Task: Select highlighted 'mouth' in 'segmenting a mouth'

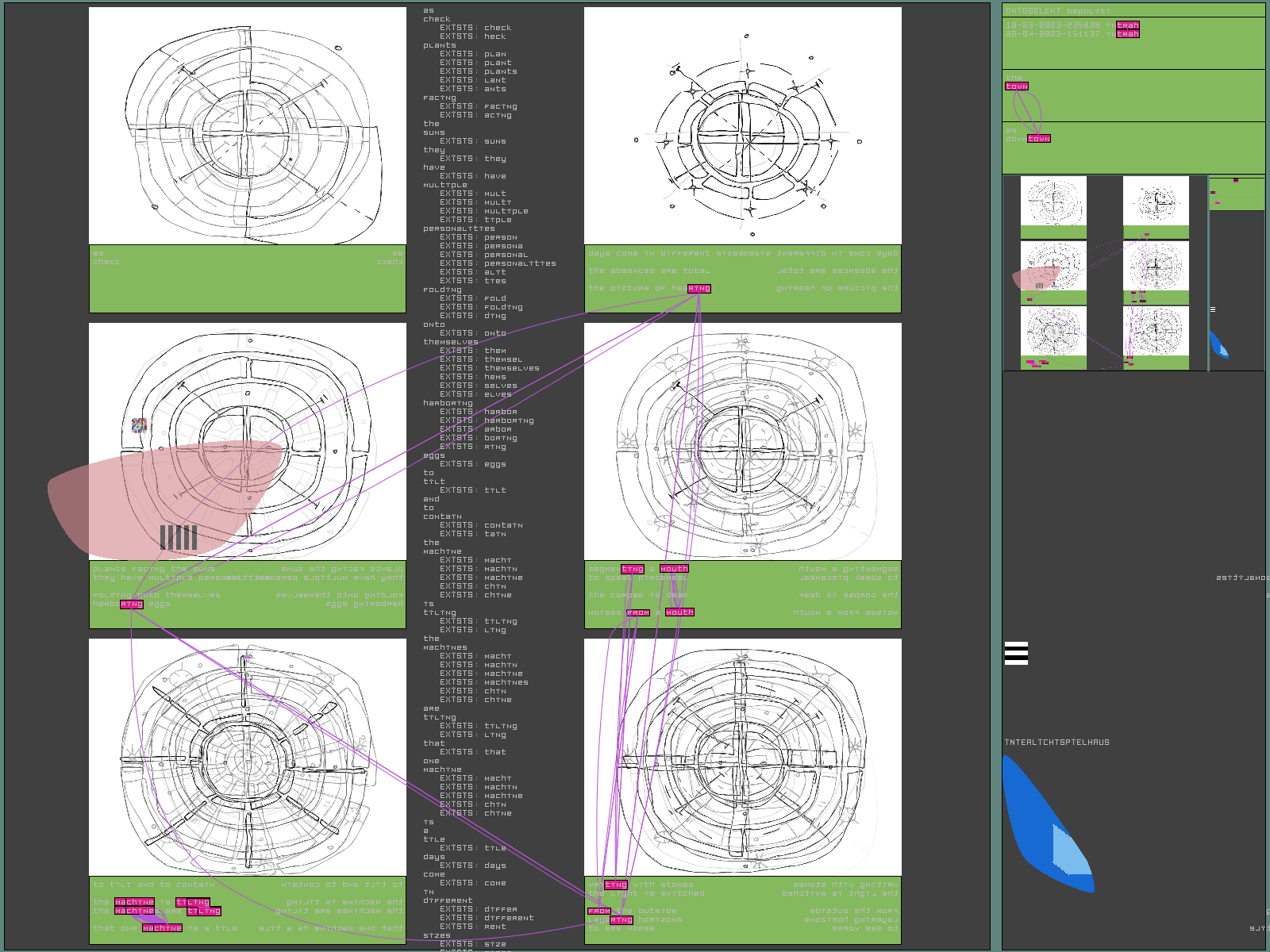Action: click(x=674, y=569)
